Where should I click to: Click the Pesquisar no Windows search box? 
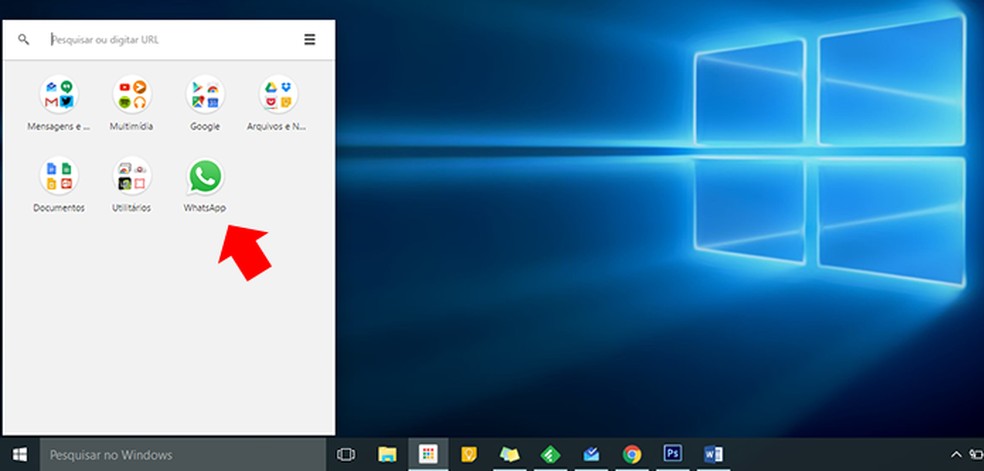point(183,455)
